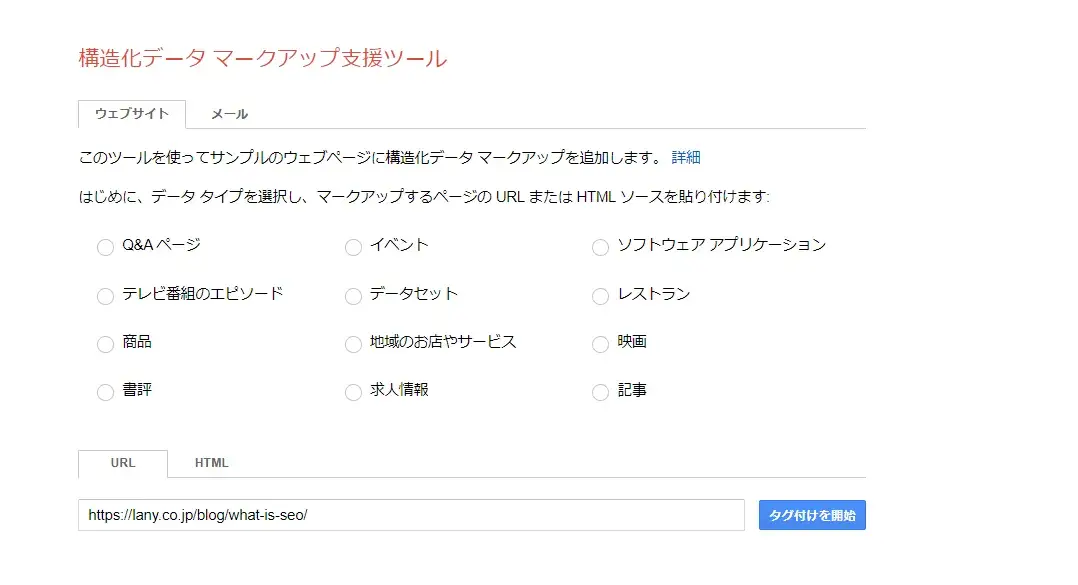Select レストラン as the data type
The height and width of the screenshot is (585, 1078).
tap(600, 295)
